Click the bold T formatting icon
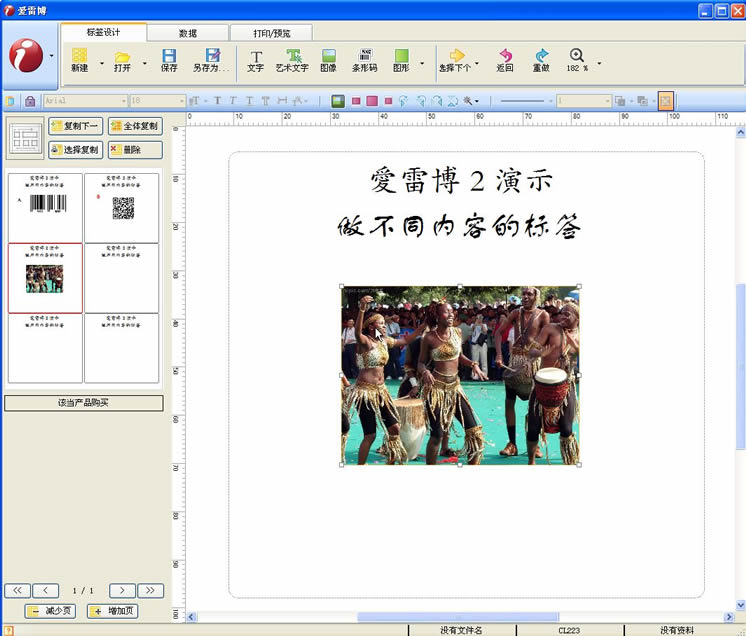Image resolution: width=746 pixels, height=636 pixels. [217, 101]
